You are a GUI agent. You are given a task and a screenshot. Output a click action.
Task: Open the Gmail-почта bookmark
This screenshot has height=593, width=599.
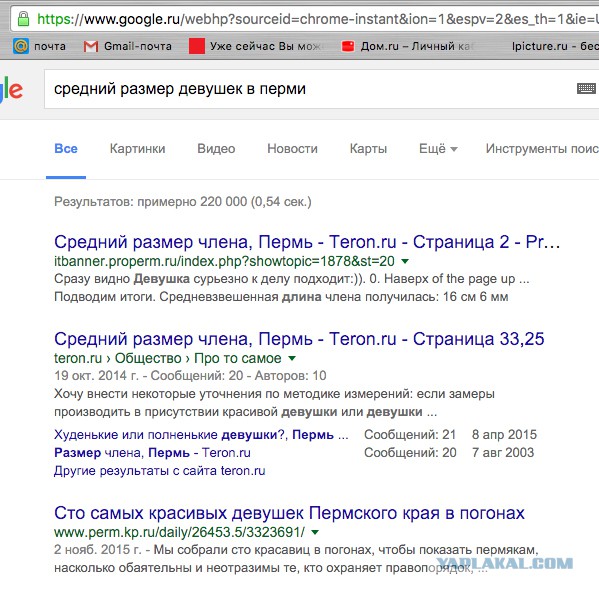[x=128, y=46]
